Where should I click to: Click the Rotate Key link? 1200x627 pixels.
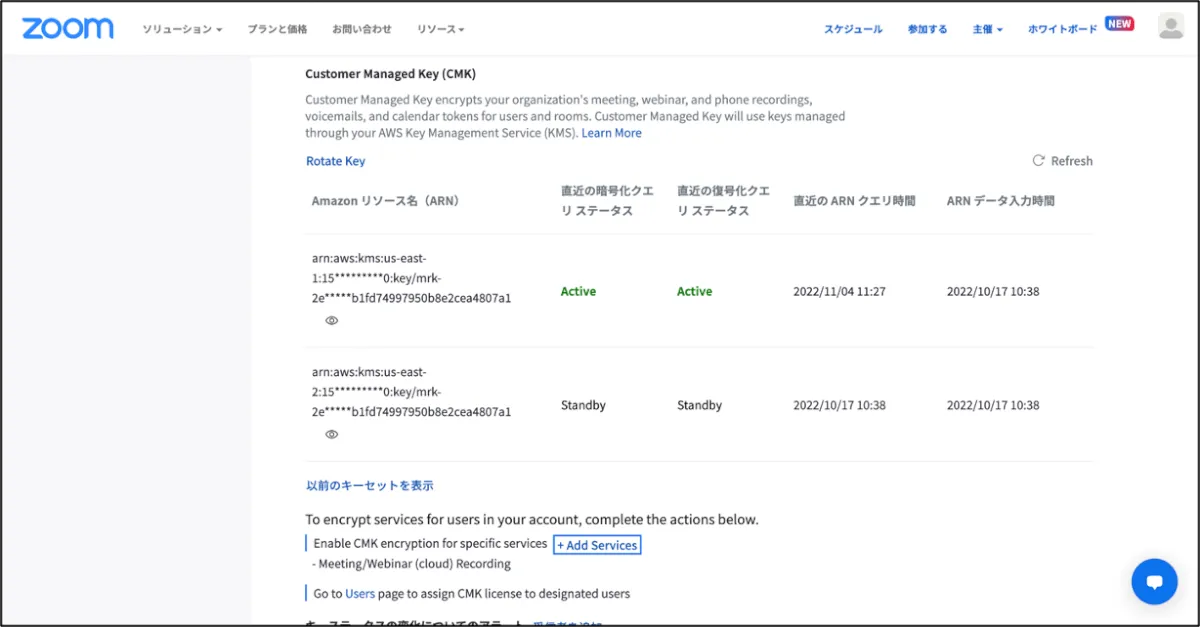click(x=336, y=161)
